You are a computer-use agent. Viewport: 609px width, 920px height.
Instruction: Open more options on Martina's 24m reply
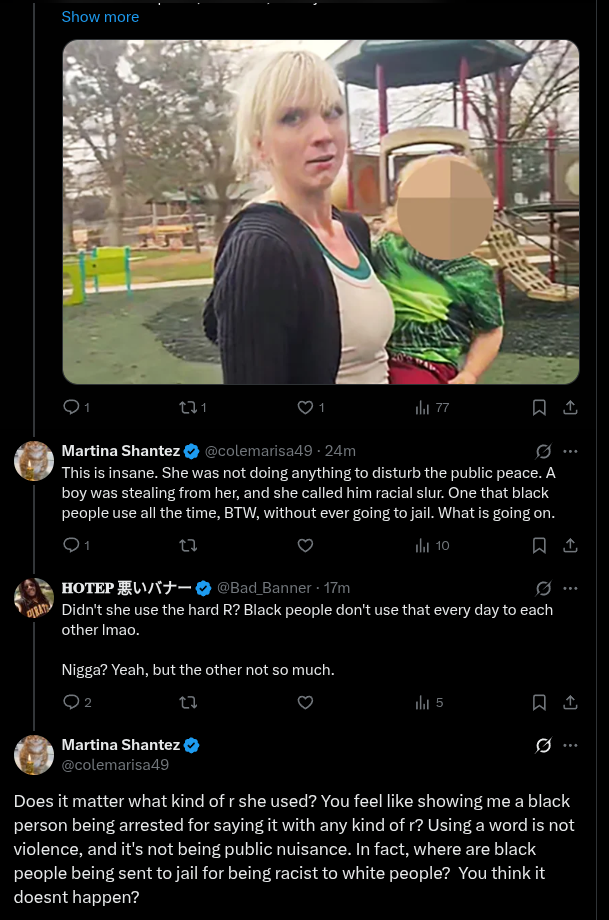tap(571, 451)
